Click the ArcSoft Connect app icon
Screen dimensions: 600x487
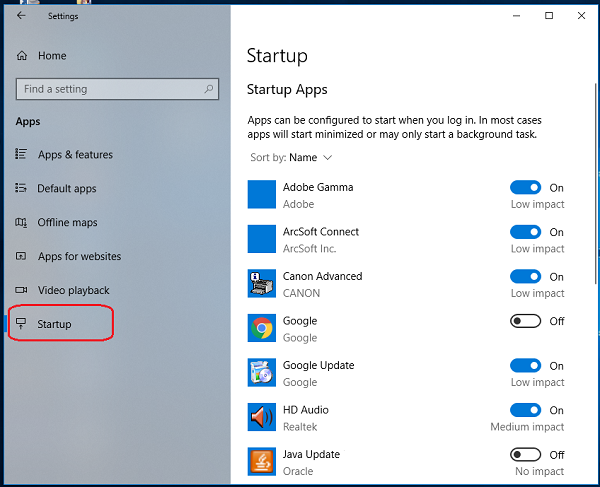(262, 239)
